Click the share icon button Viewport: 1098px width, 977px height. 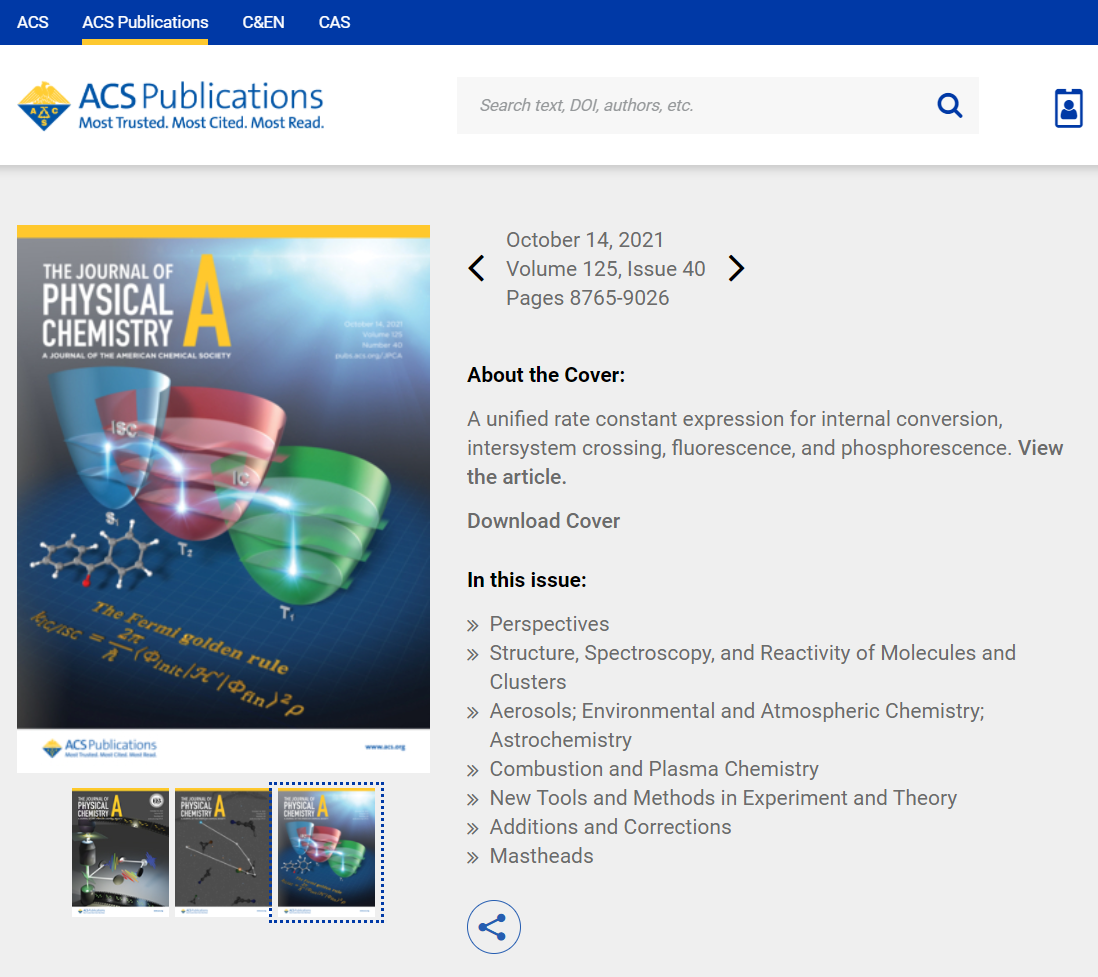[494, 927]
